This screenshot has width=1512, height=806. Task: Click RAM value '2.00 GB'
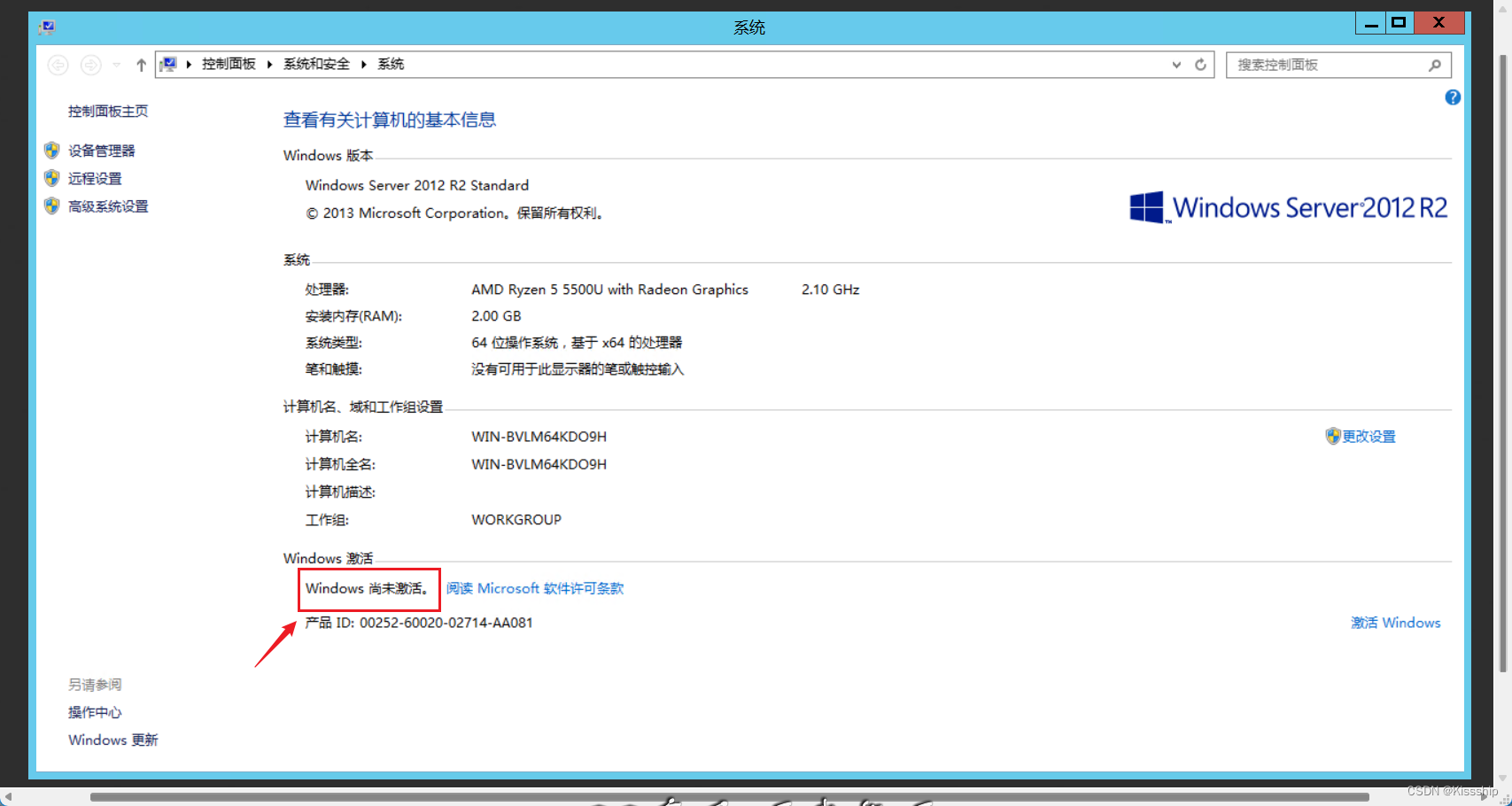click(496, 316)
